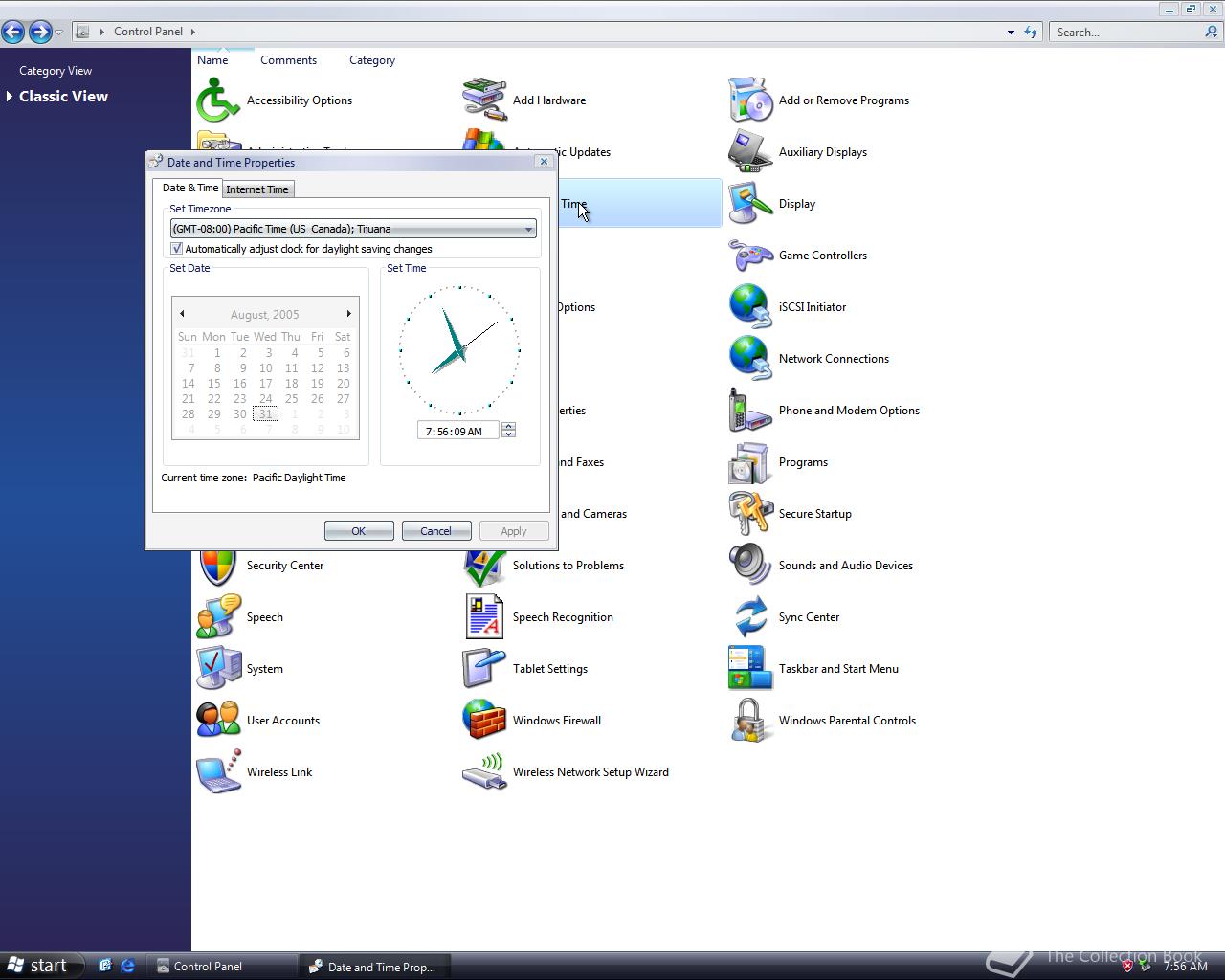1225x980 pixels.
Task: Click the Search box
Action: point(1126,32)
